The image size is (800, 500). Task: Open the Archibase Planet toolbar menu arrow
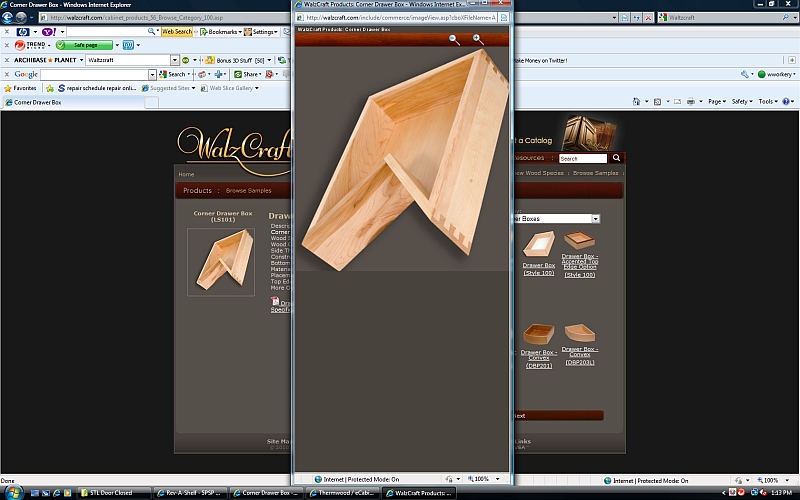tap(81, 60)
